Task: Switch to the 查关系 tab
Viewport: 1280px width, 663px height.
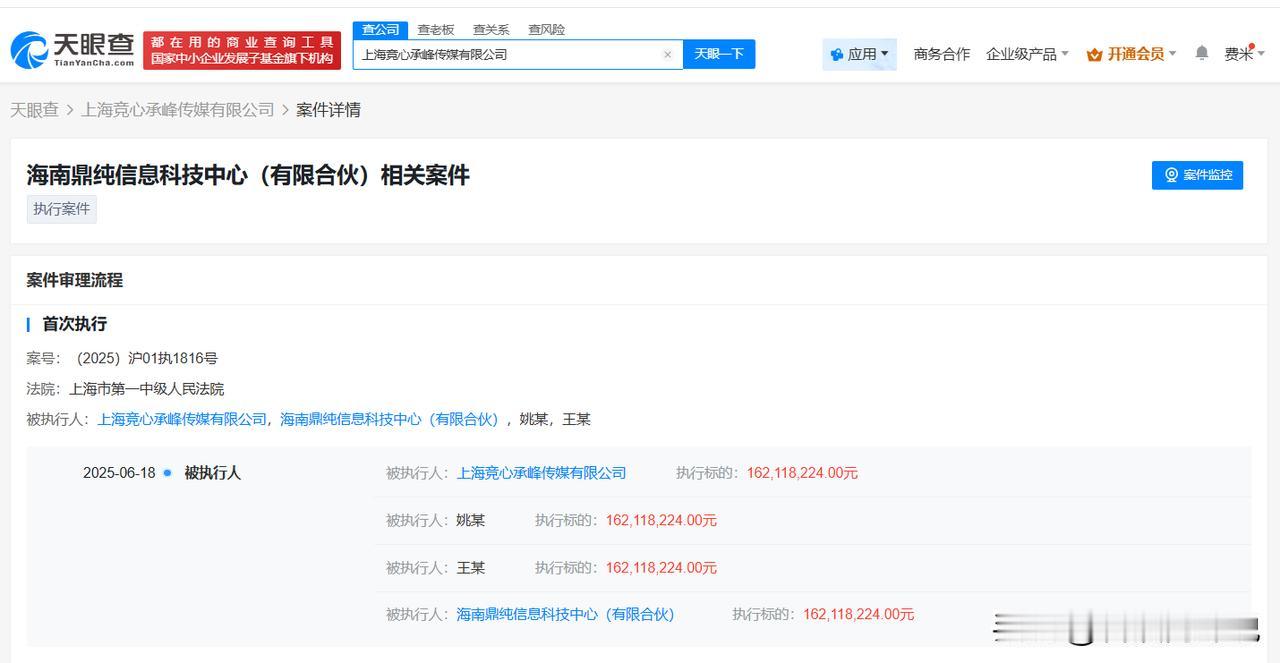Action: click(491, 30)
